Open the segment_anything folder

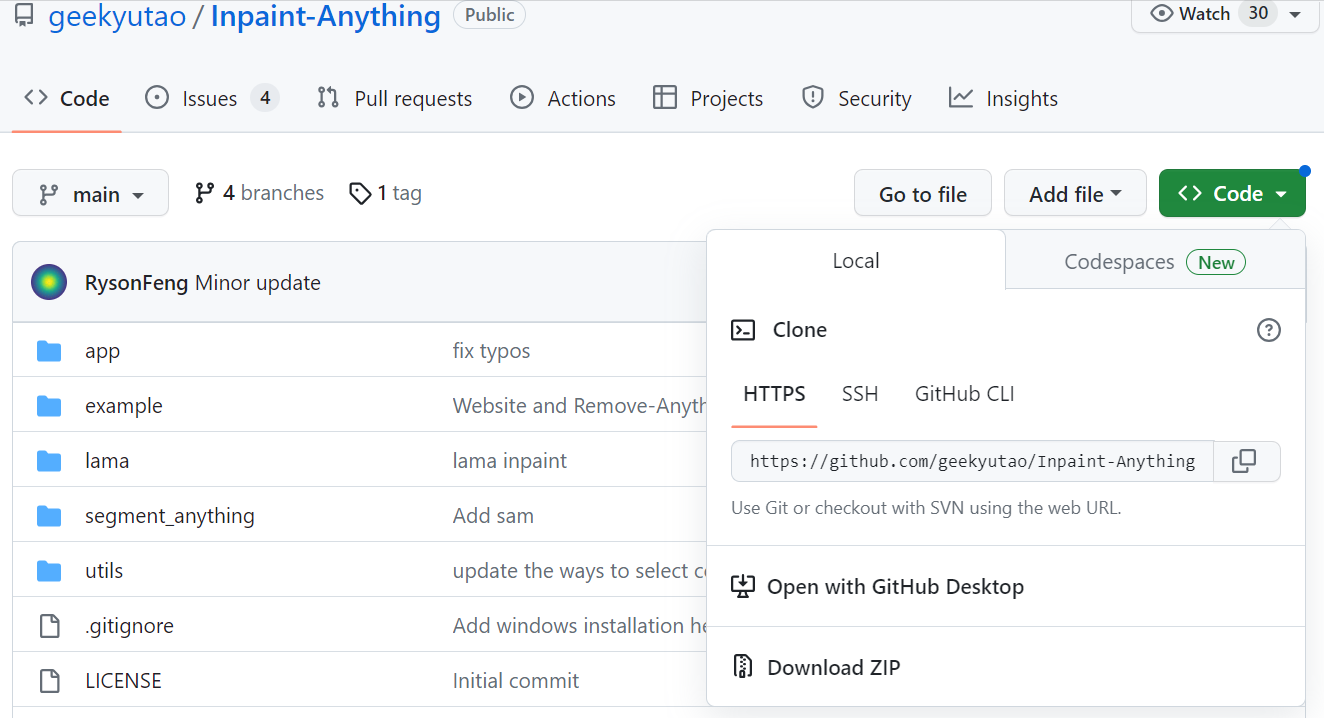click(170, 516)
